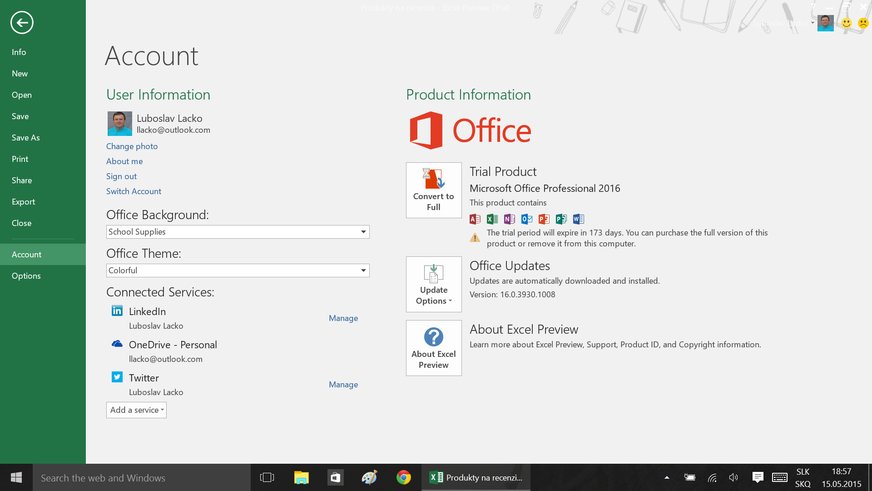Viewport: 872px width, 491px height.
Task: Click the Convert to Full icon button
Action: (434, 190)
